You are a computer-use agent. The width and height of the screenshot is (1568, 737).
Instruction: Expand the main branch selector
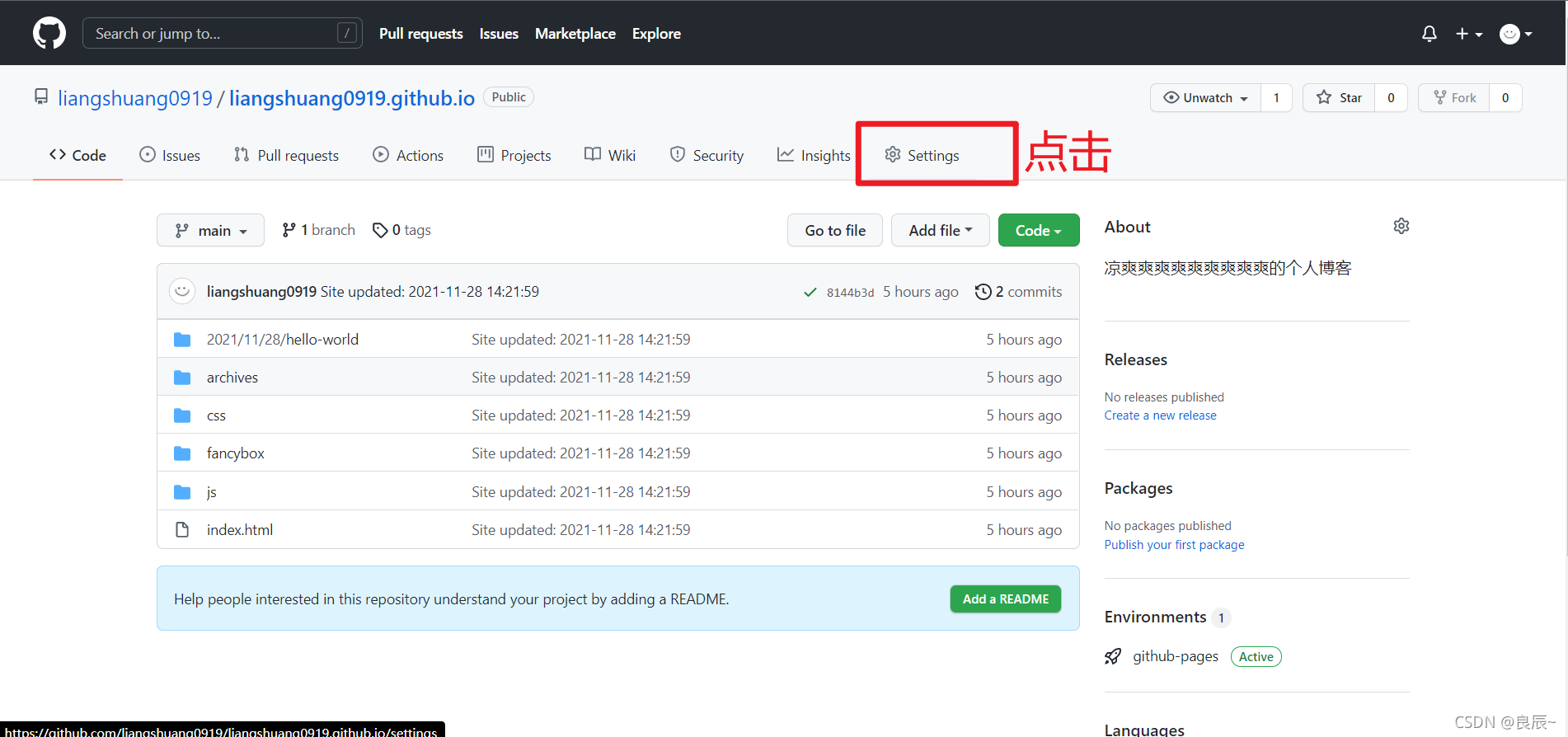point(210,230)
